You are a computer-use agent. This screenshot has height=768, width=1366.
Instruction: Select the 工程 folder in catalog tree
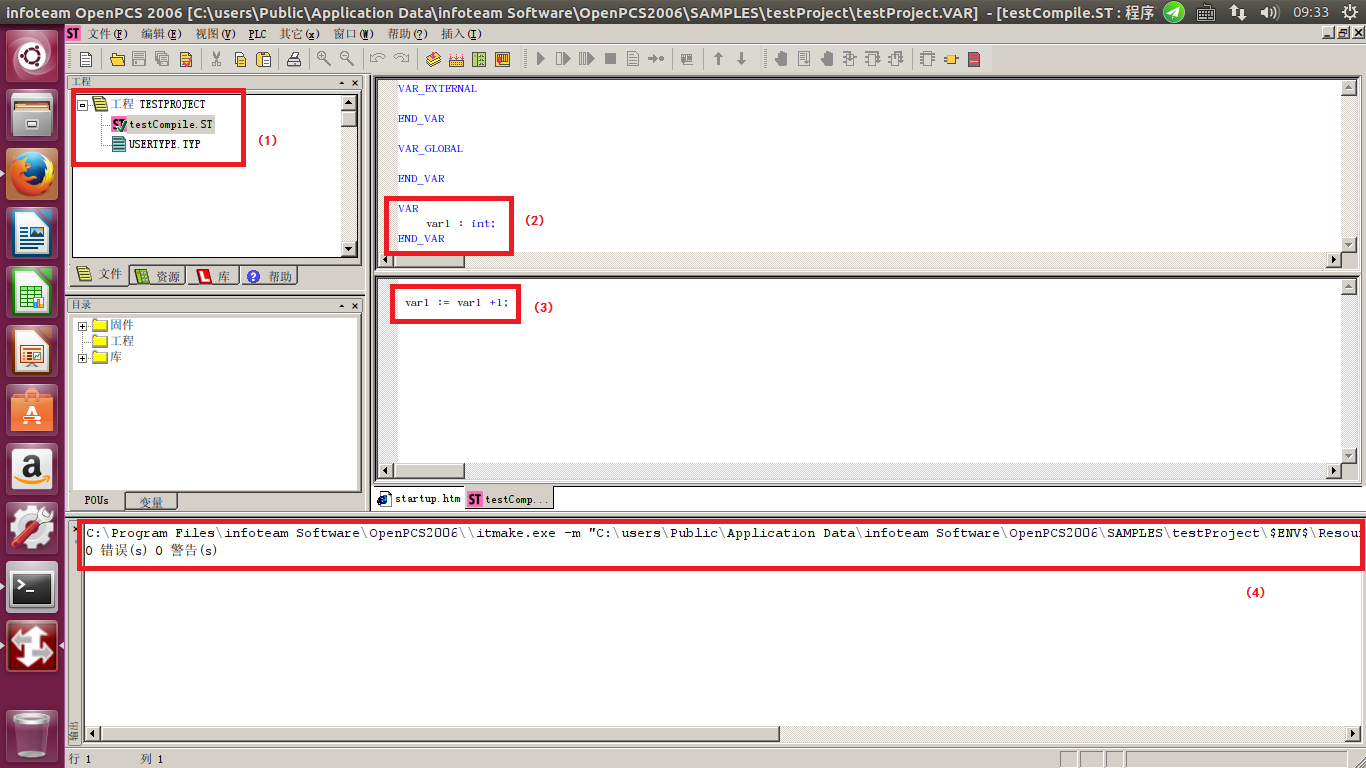112,341
